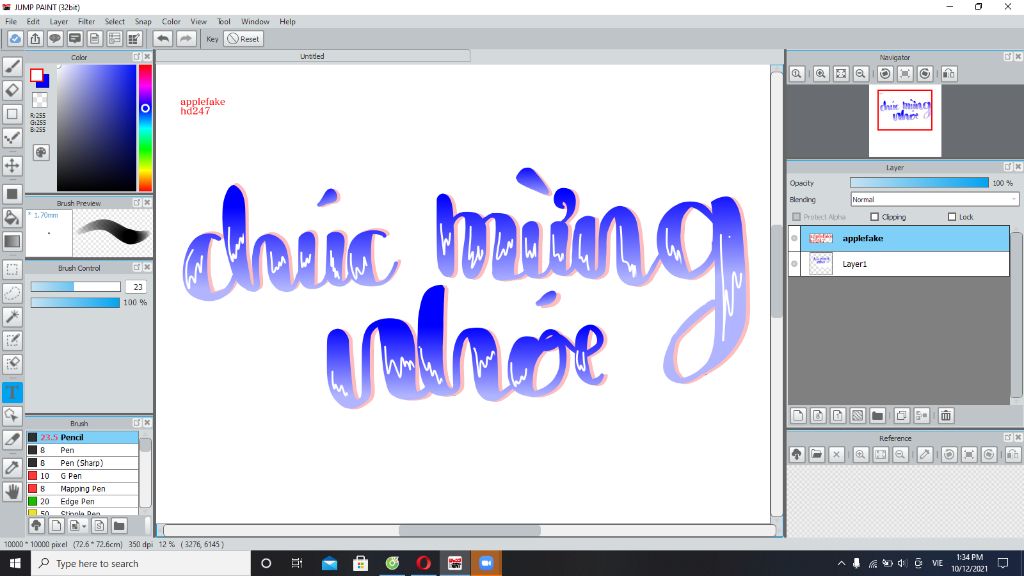Viewport: 1024px width, 576px height.
Task: Select the transparent color swatch
Action: click(40, 100)
